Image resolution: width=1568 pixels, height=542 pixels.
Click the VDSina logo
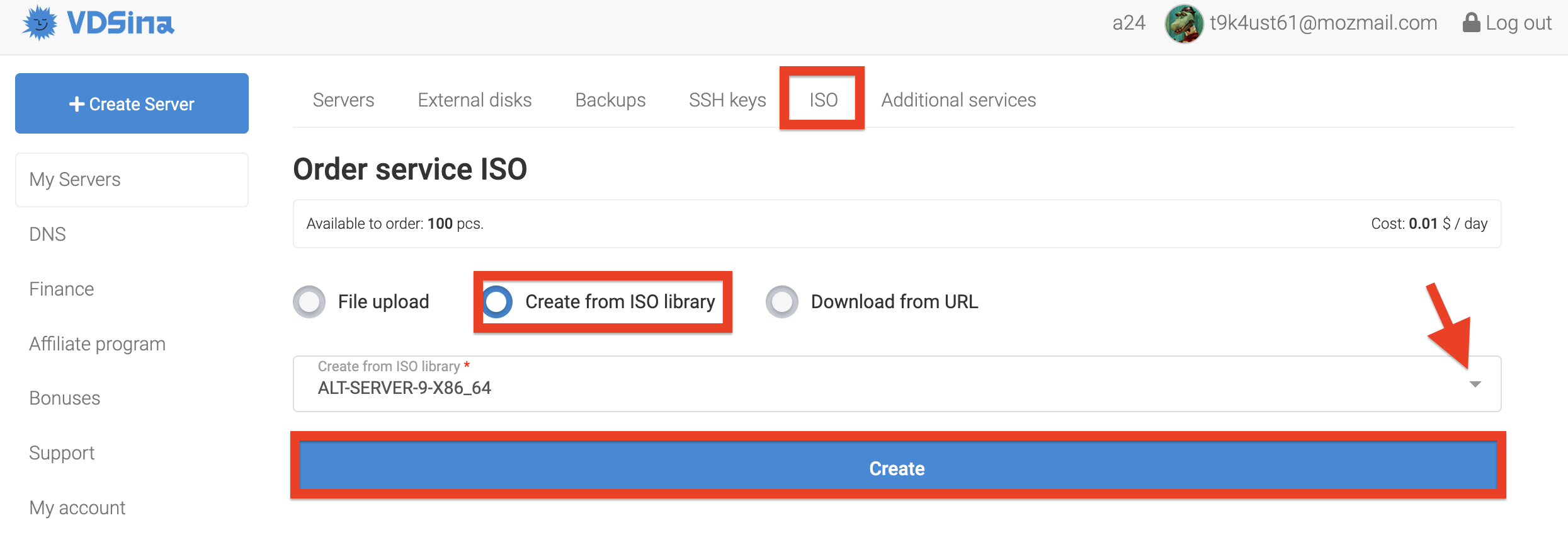pos(98,23)
